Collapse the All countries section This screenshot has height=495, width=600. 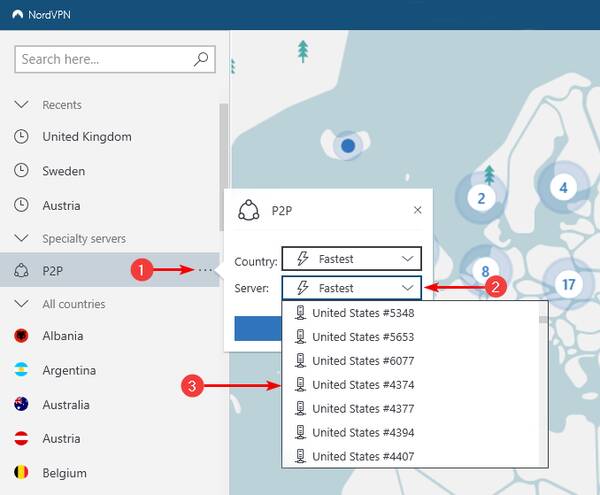21,304
